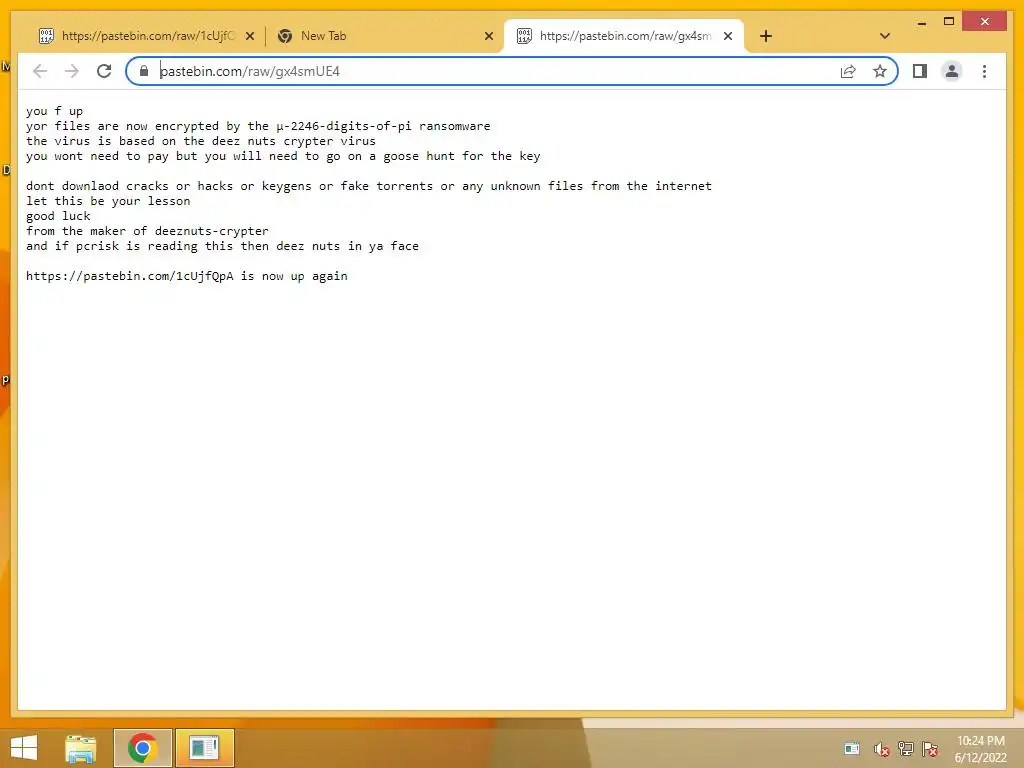Click the system tray keyboard icon
This screenshot has height=768, width=1024.
(852, 749)
